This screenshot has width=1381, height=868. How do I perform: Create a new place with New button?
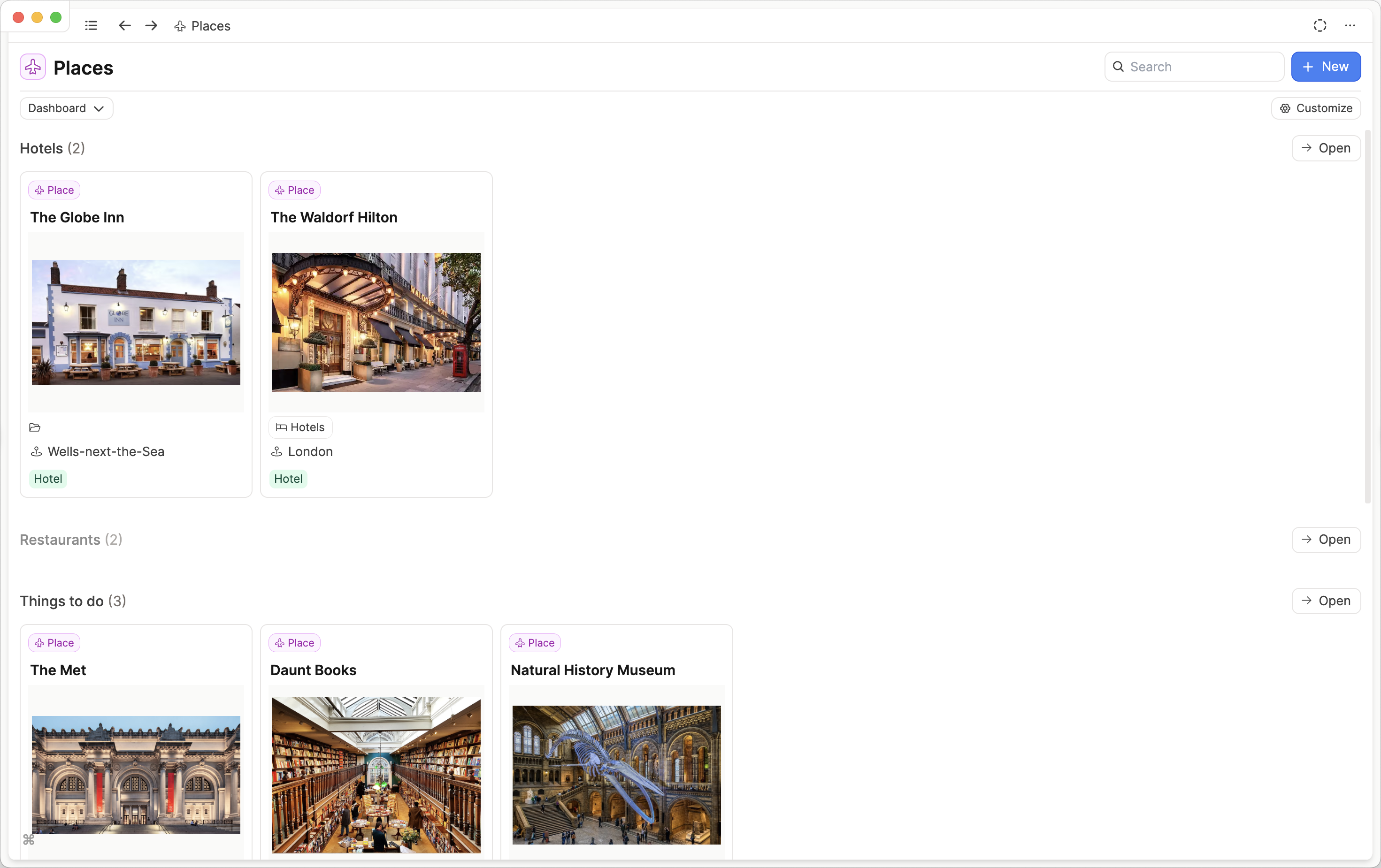(1326, 67)
